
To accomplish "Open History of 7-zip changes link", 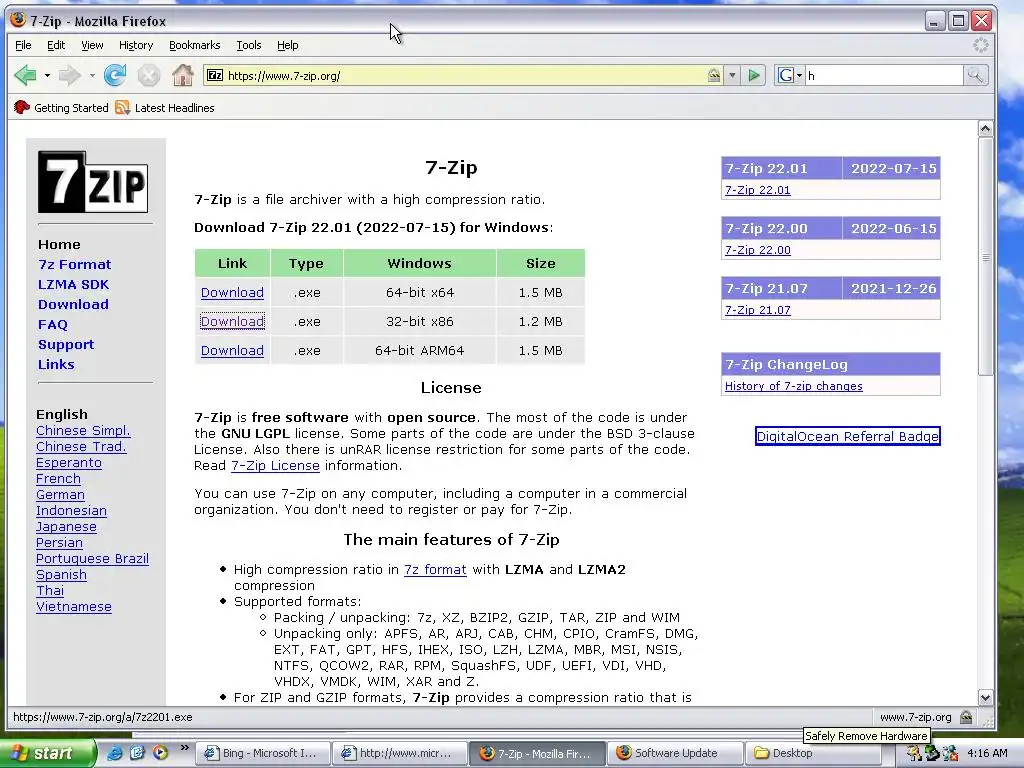I will click(x=793, y=386).
